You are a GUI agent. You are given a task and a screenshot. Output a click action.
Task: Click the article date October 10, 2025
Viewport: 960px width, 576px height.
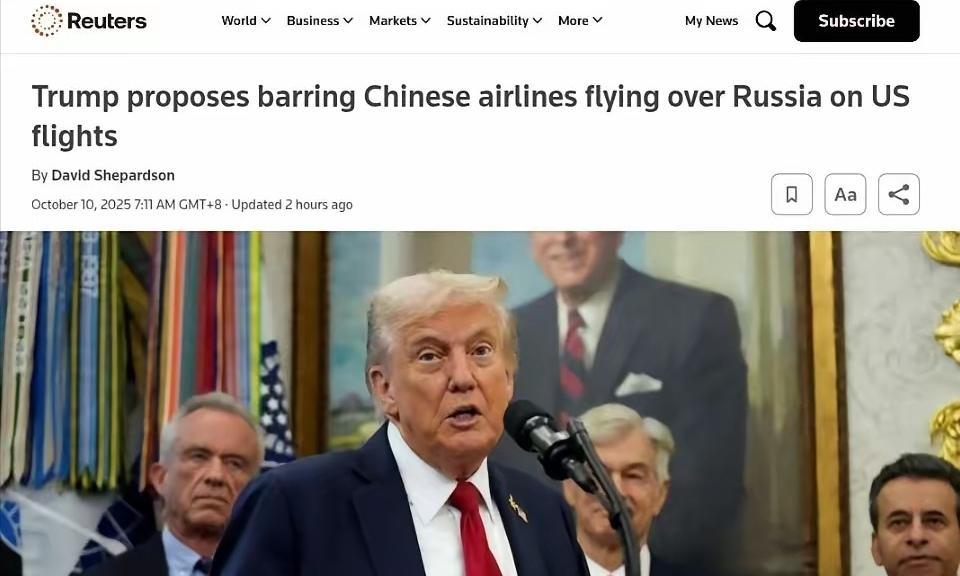(81, 204)
